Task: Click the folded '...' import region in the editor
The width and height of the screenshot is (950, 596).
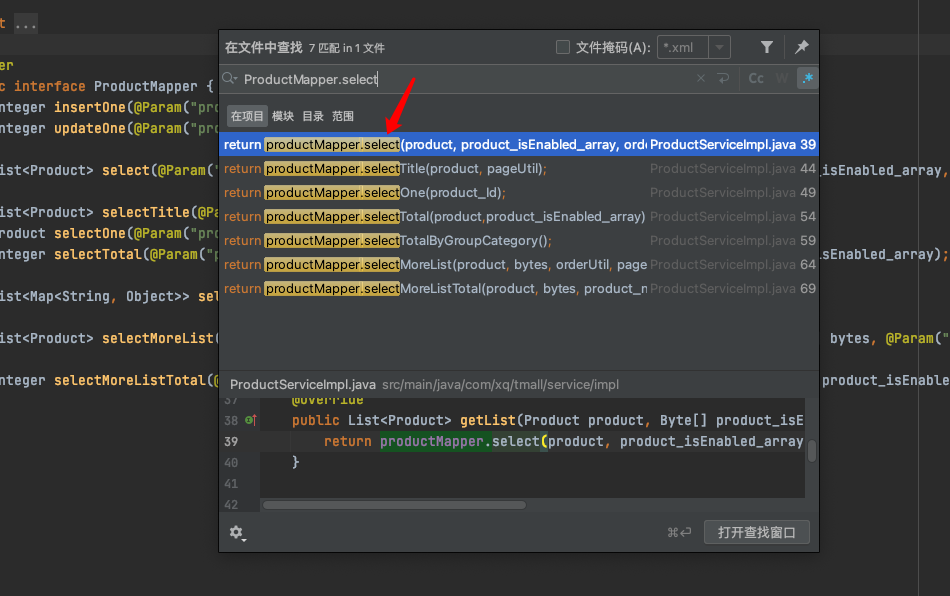Action: pos(25,24)
